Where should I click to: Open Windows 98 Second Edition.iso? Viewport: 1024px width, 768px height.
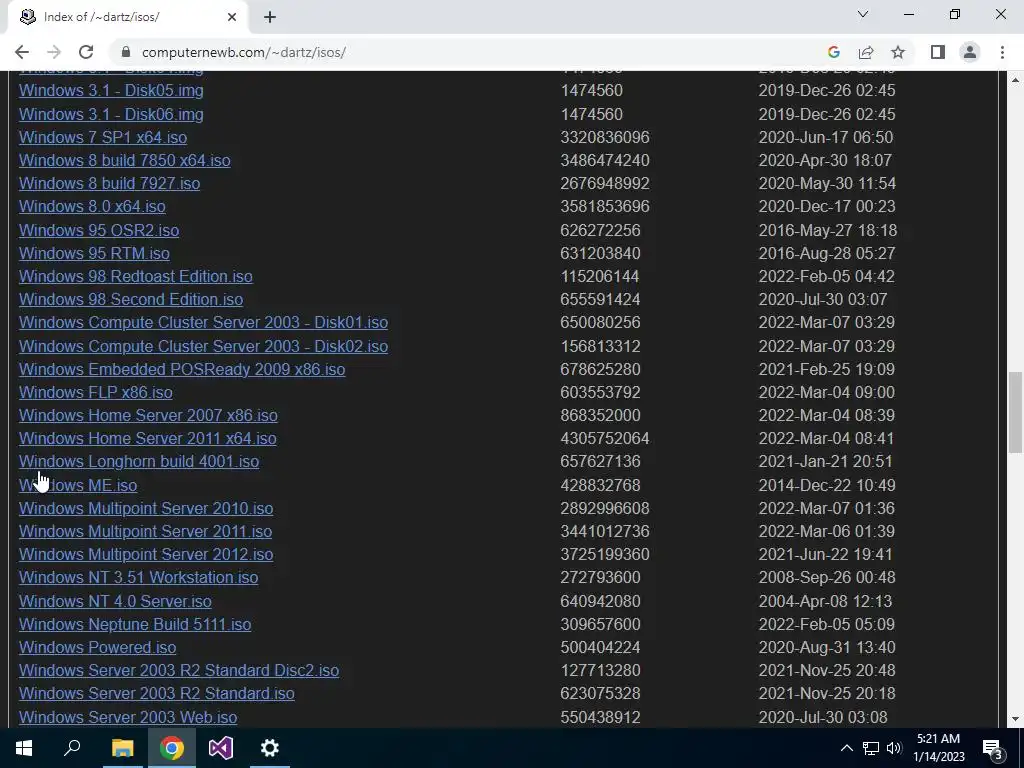[x=131, y=299]
